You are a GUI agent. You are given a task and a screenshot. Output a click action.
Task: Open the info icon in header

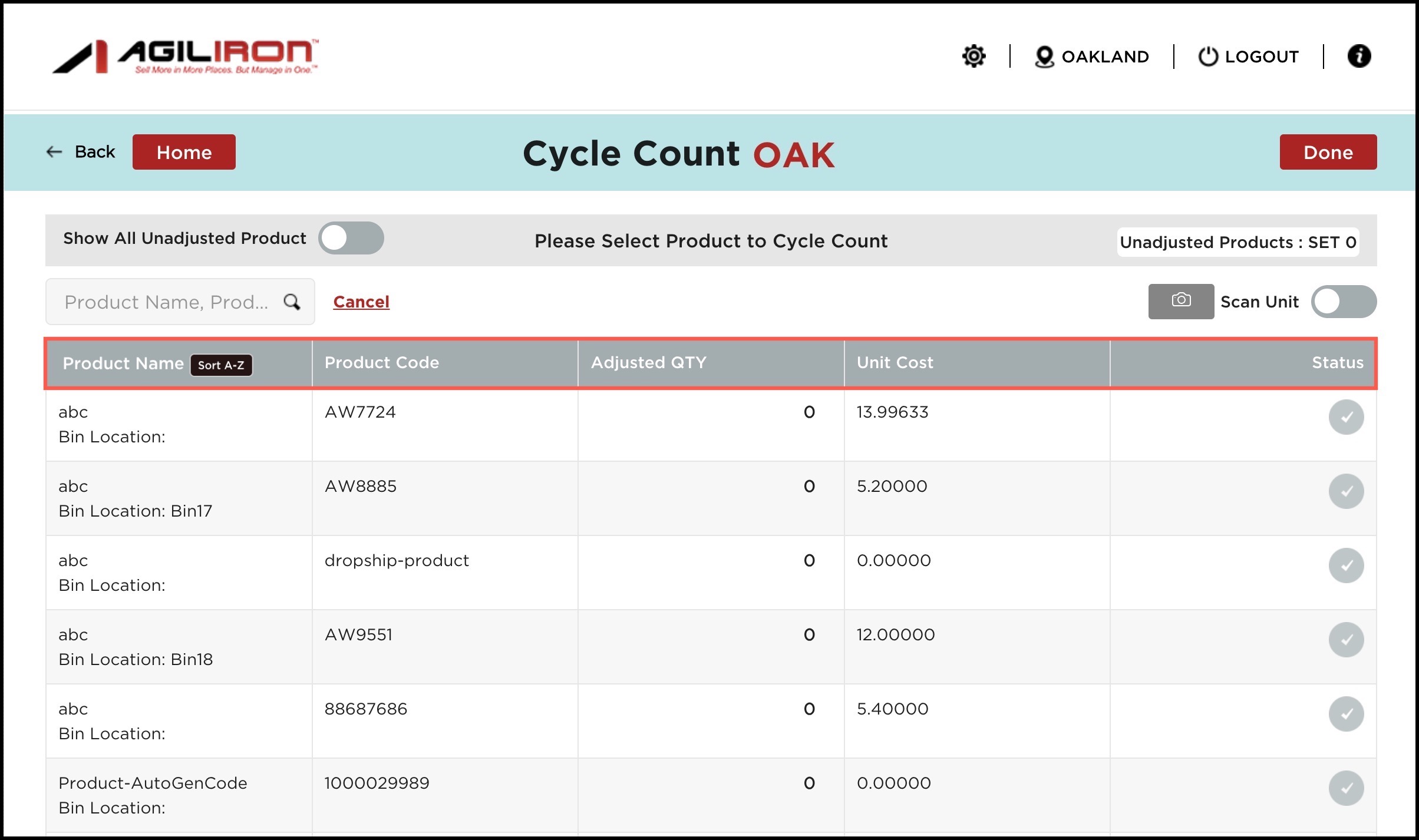click(x=1359, y=57)
